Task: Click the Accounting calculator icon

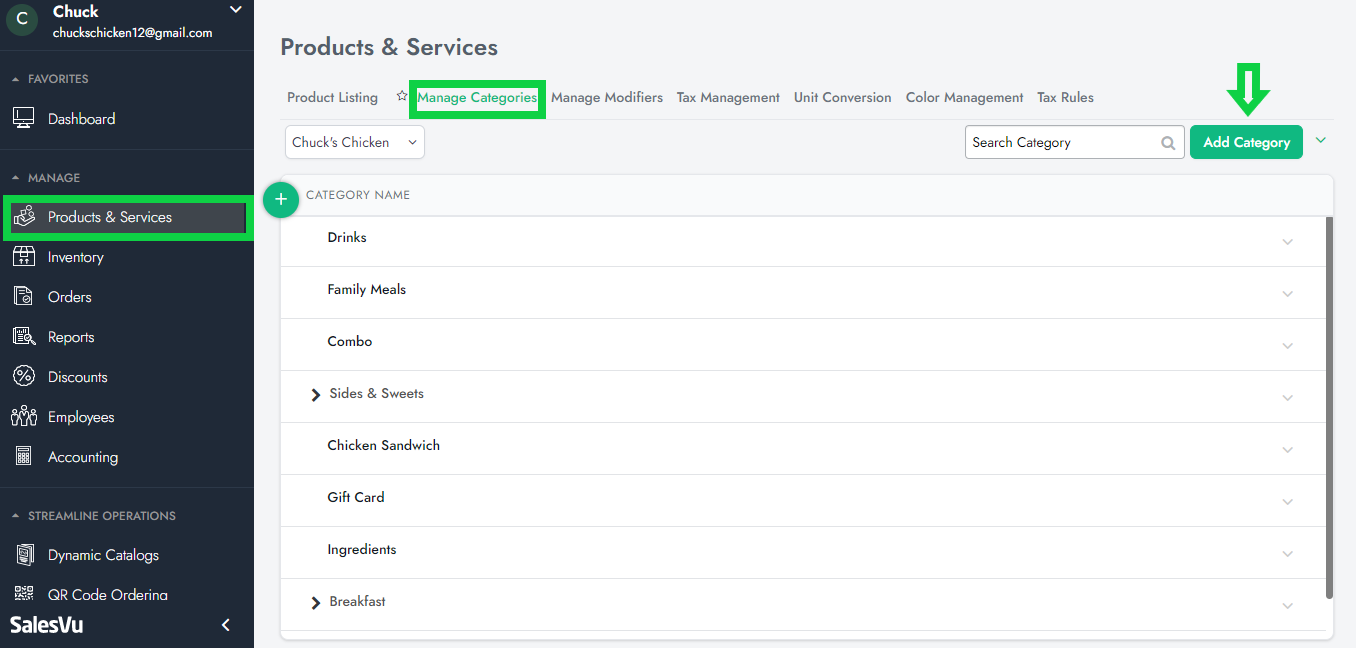Action: (x=23, y=457)
